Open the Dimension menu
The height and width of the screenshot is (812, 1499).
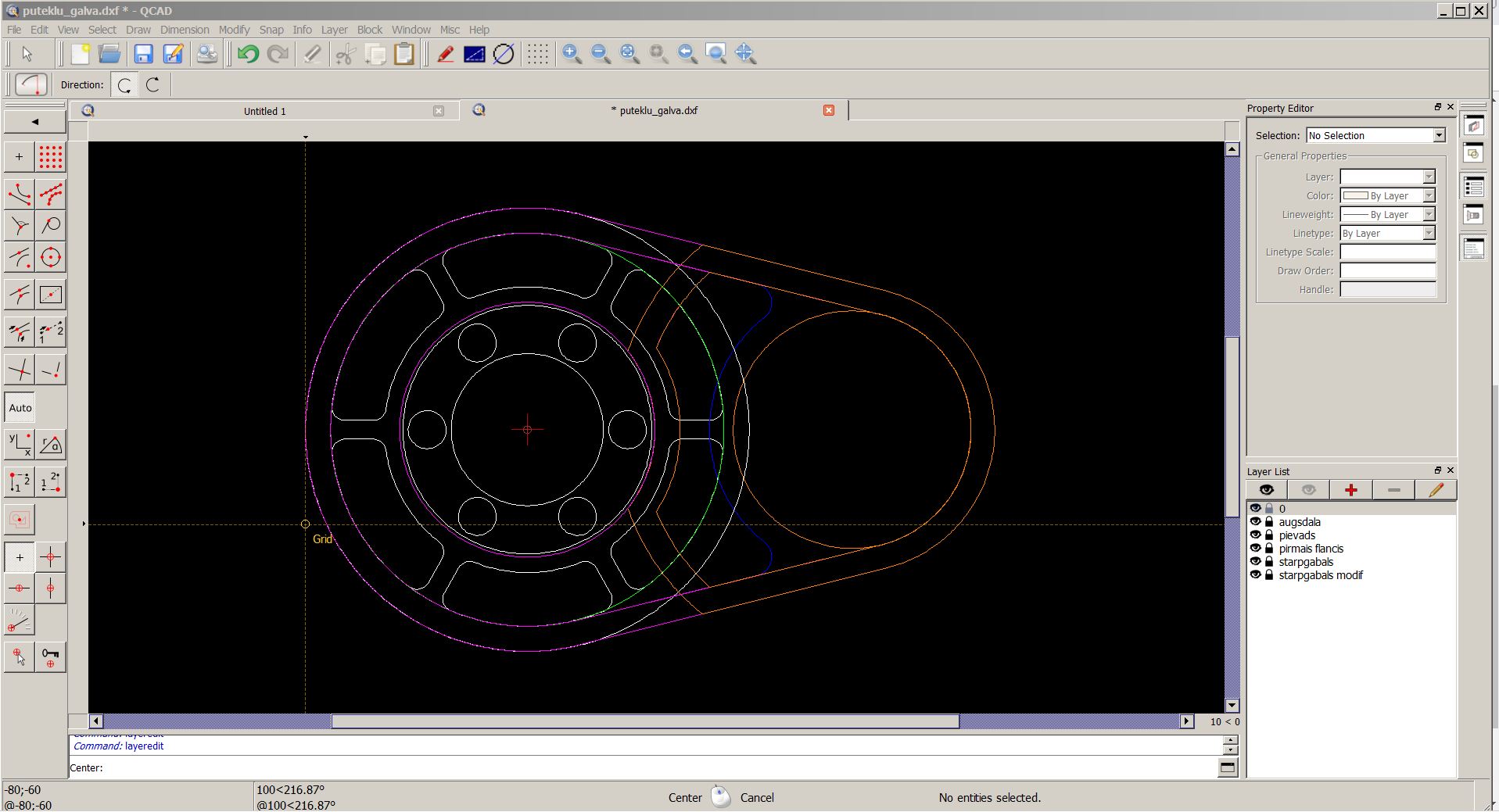tap(185, 30)
